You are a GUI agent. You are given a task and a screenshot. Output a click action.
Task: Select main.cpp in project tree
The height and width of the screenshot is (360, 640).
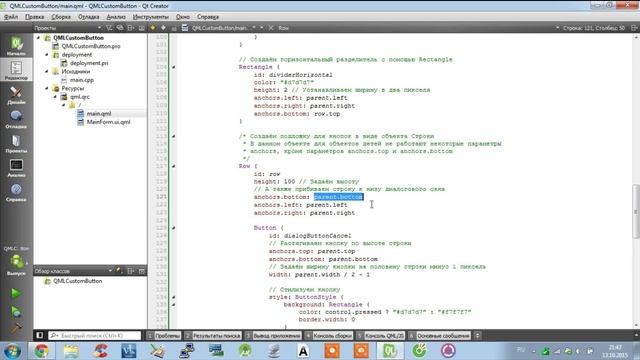click(82, 80)
